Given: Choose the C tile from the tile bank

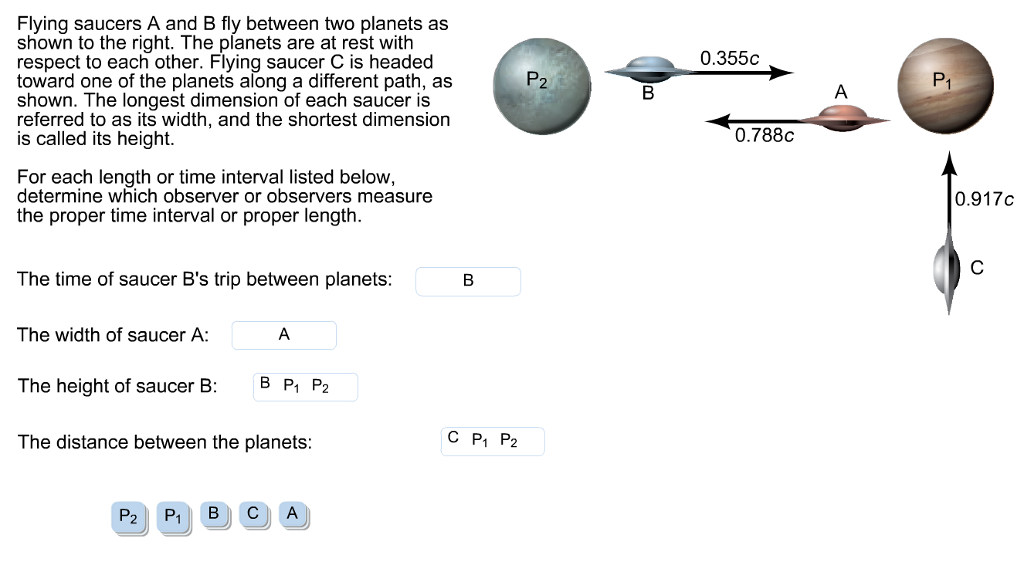Looking at the screenshot, I should pos(253,514).
